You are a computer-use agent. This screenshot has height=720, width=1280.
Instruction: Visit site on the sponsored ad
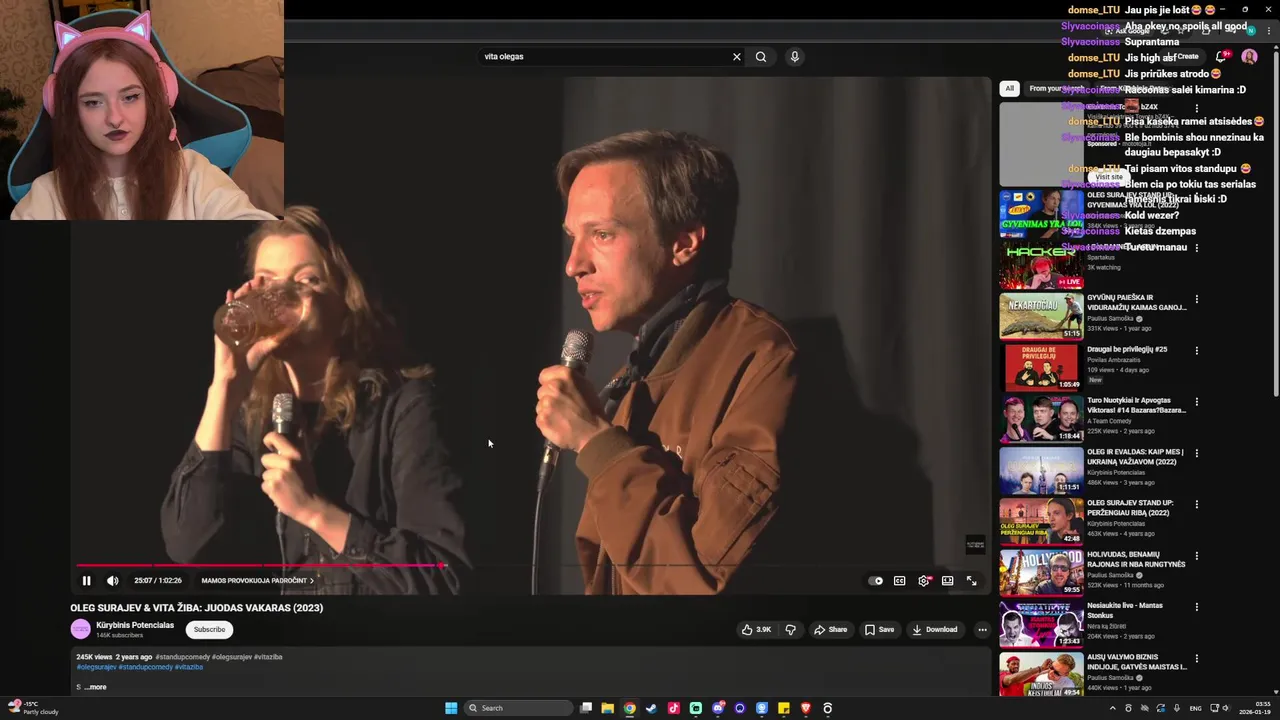tap(1108, 177)
